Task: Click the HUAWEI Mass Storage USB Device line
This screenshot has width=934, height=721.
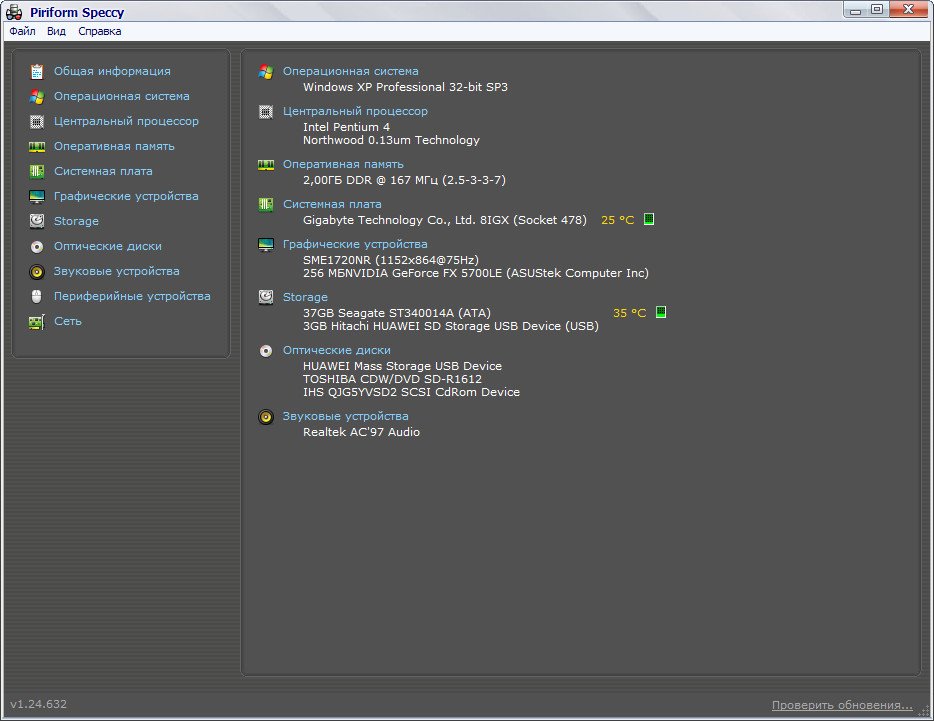Action: [402, 366]
